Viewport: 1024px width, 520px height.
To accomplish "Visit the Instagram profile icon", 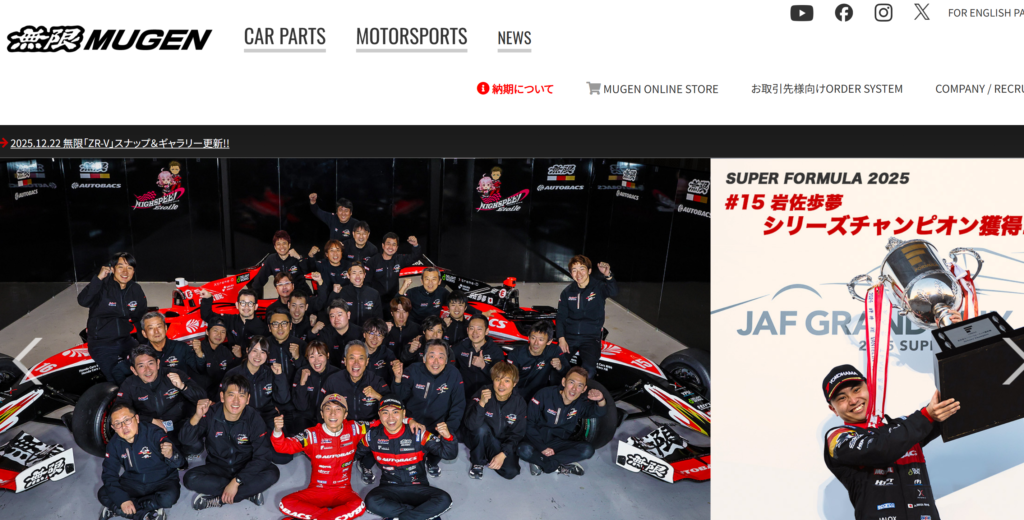I will [x=883, y=12].
